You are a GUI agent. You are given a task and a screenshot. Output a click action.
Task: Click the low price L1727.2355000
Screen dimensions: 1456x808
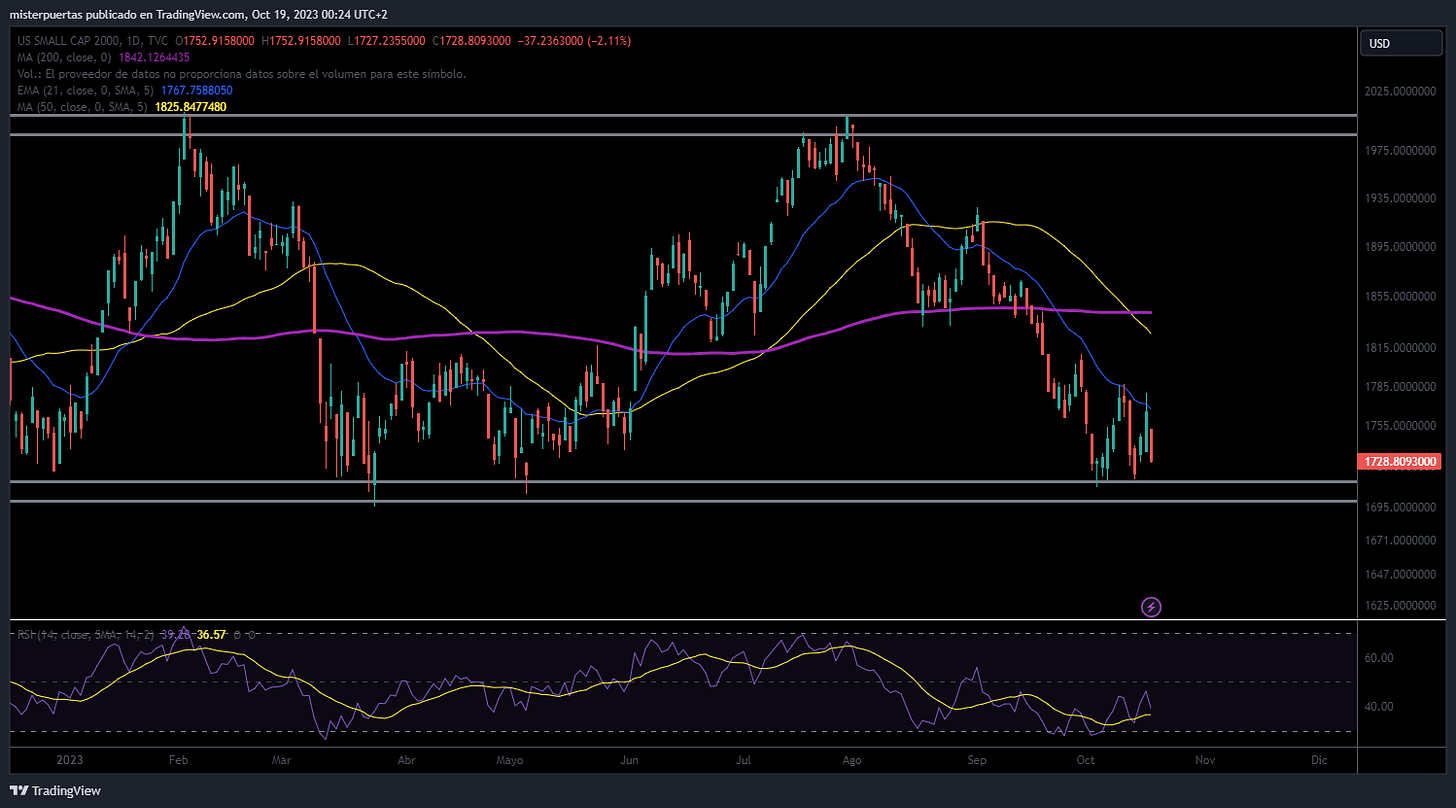coord(387,41)
